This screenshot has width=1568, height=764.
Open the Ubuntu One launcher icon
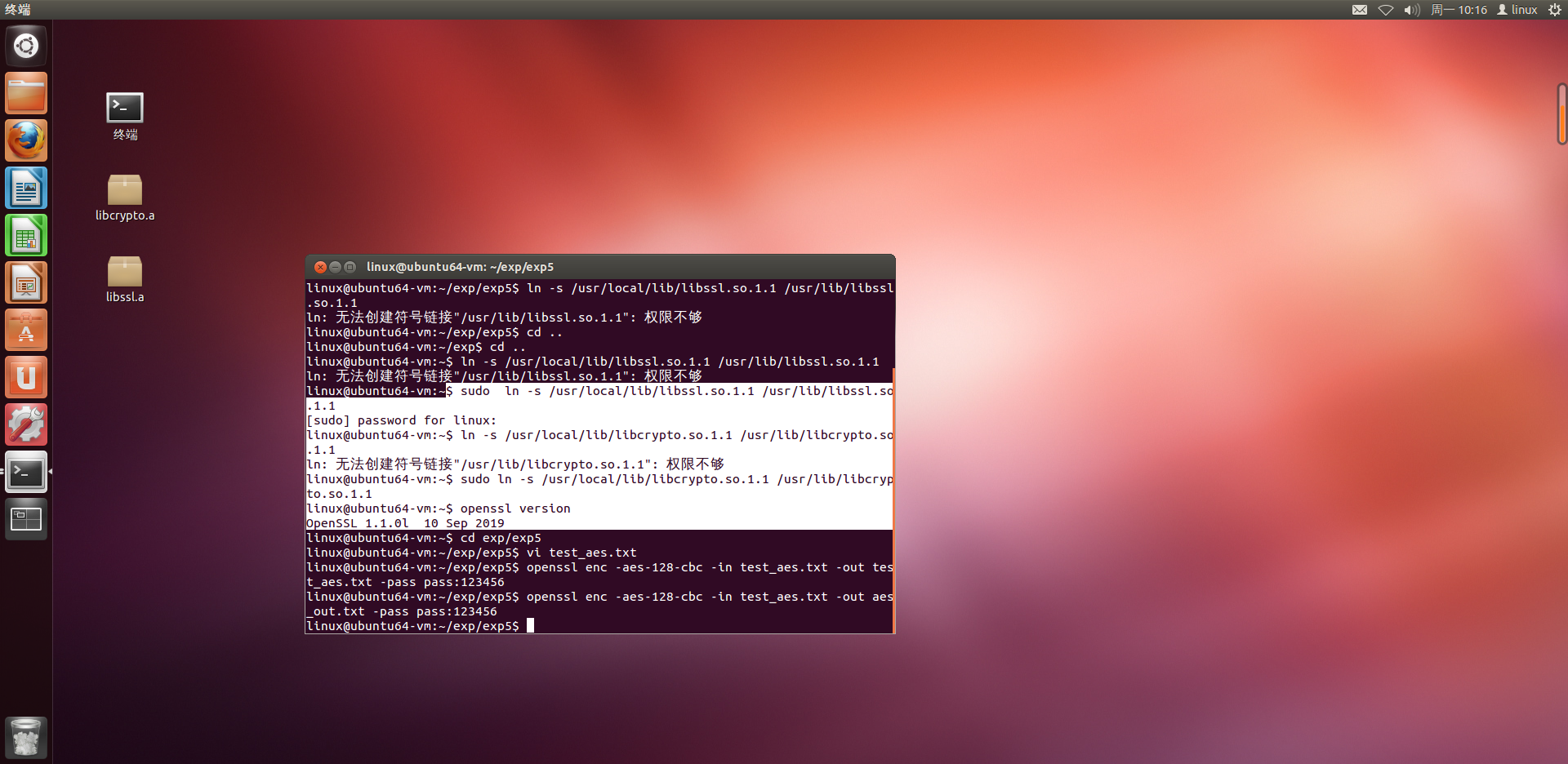pos(26,377)
